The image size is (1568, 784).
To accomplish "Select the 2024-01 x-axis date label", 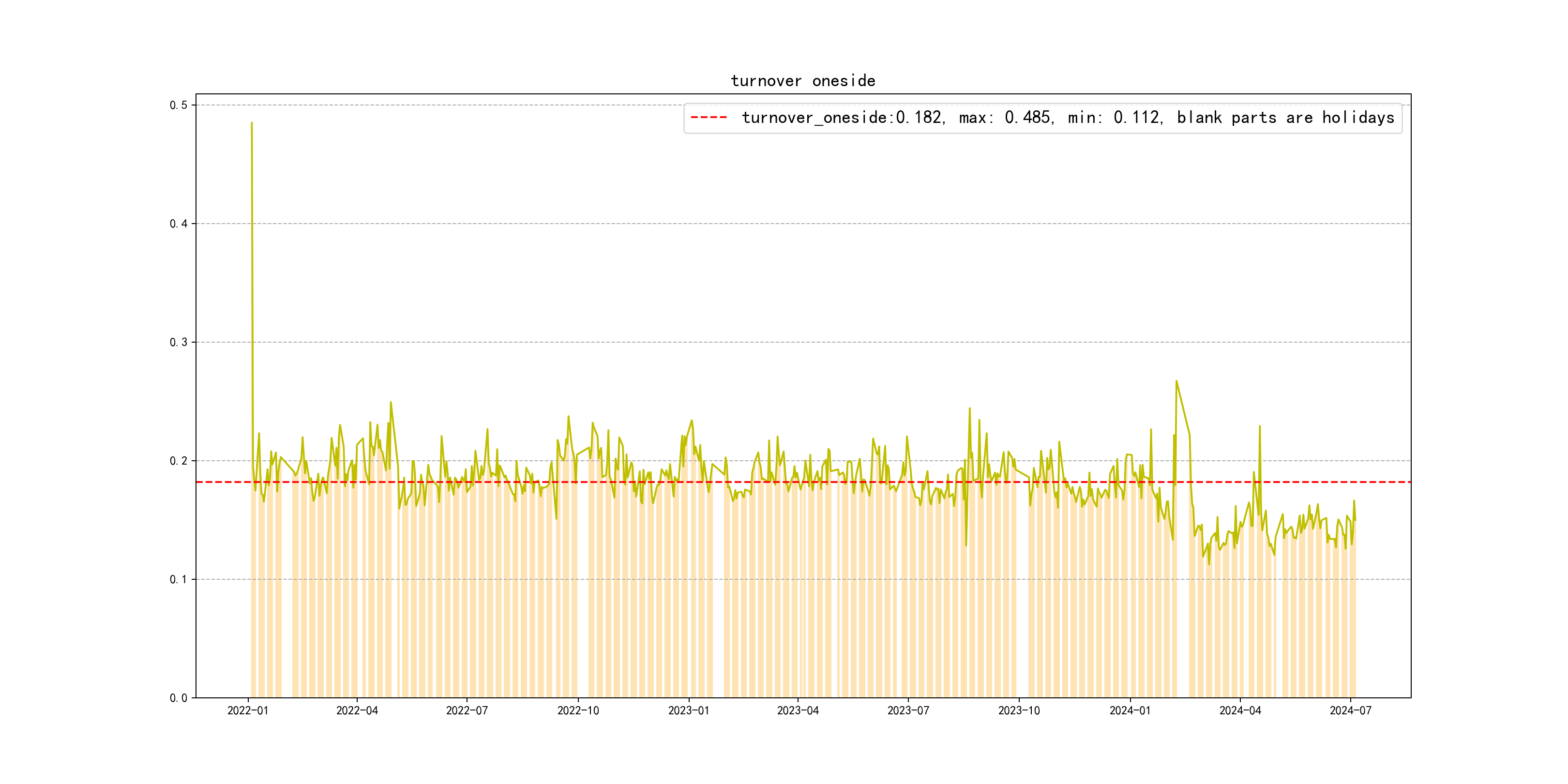I will point(1130,711).
